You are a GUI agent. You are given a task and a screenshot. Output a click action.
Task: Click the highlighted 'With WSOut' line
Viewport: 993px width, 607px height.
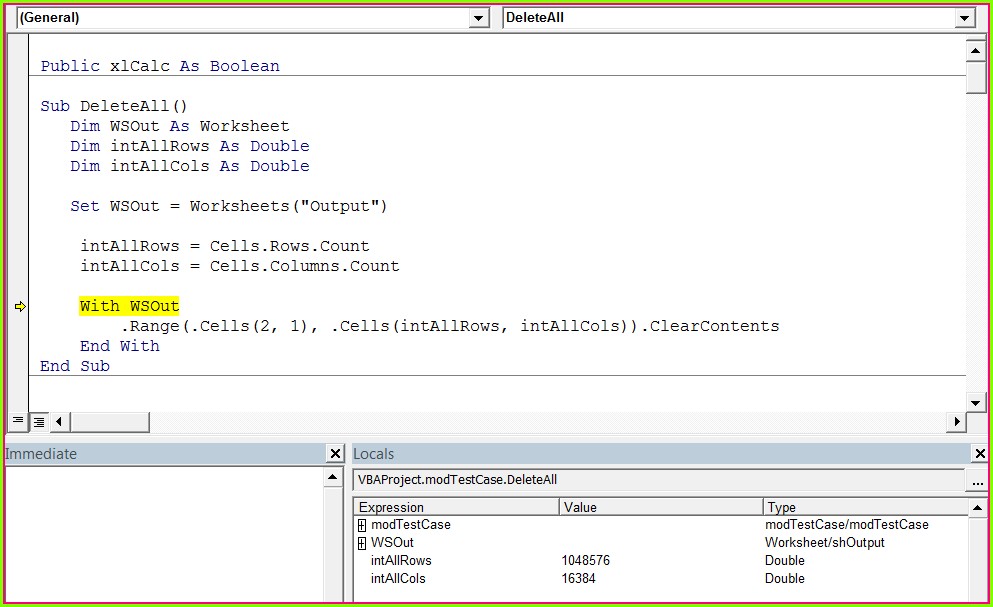[x=129, y=307]
